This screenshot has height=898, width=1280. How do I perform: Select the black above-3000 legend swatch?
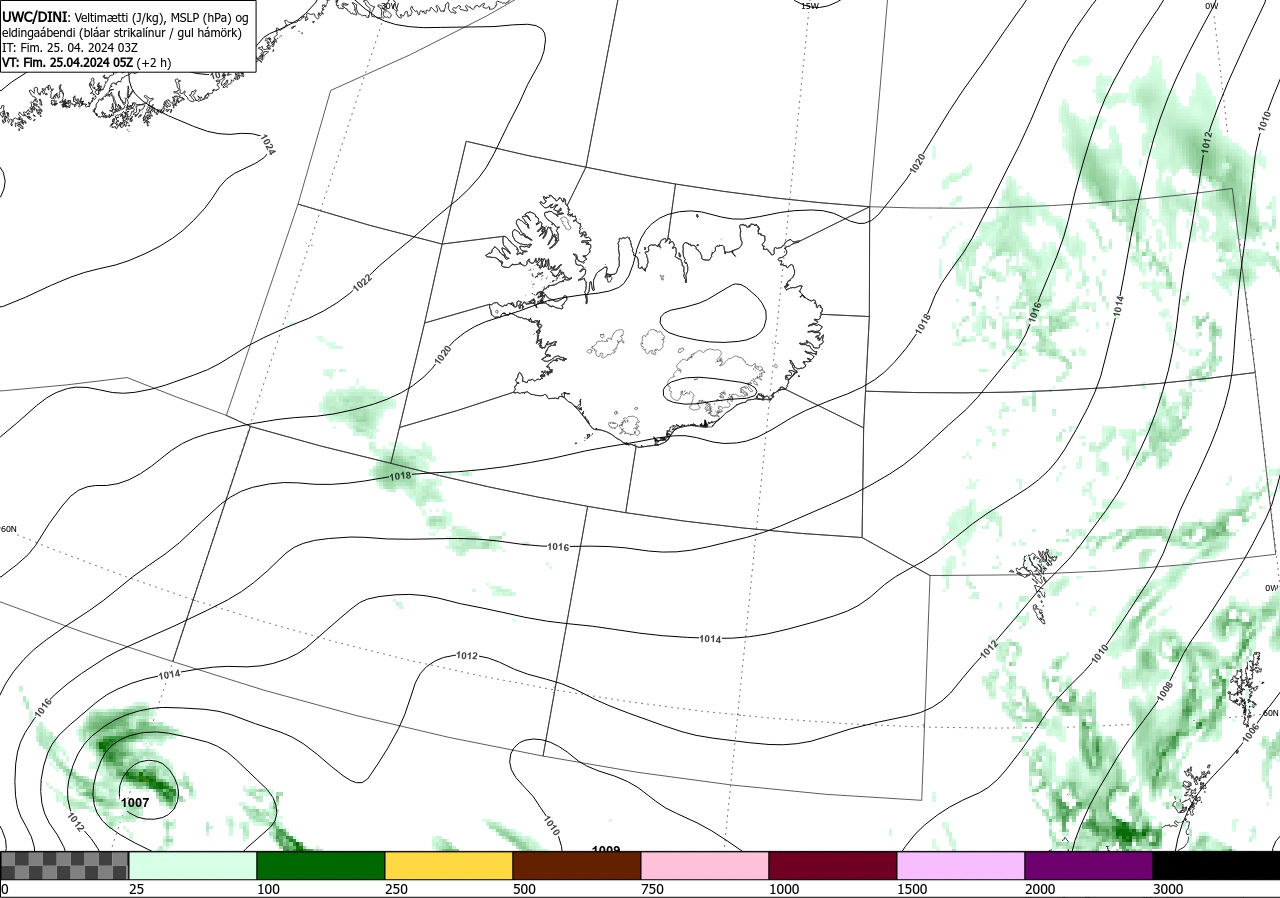[1216, 865]
